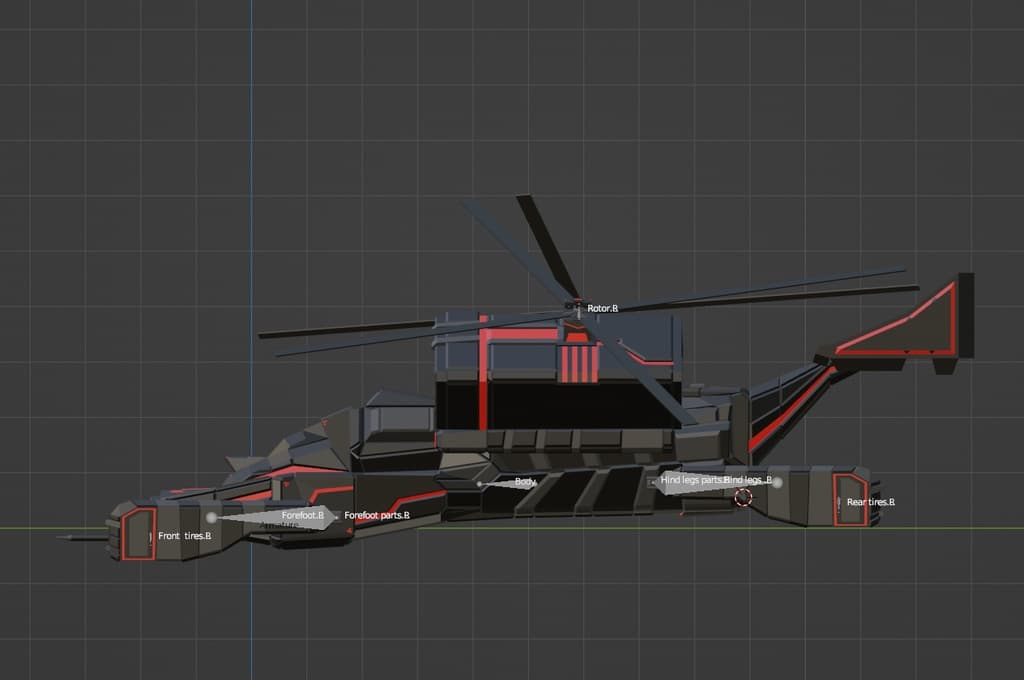Screen dimensions: 1024x680
Task: Select the Rear tires.B bone label
Action: click(x=870, y=502)
